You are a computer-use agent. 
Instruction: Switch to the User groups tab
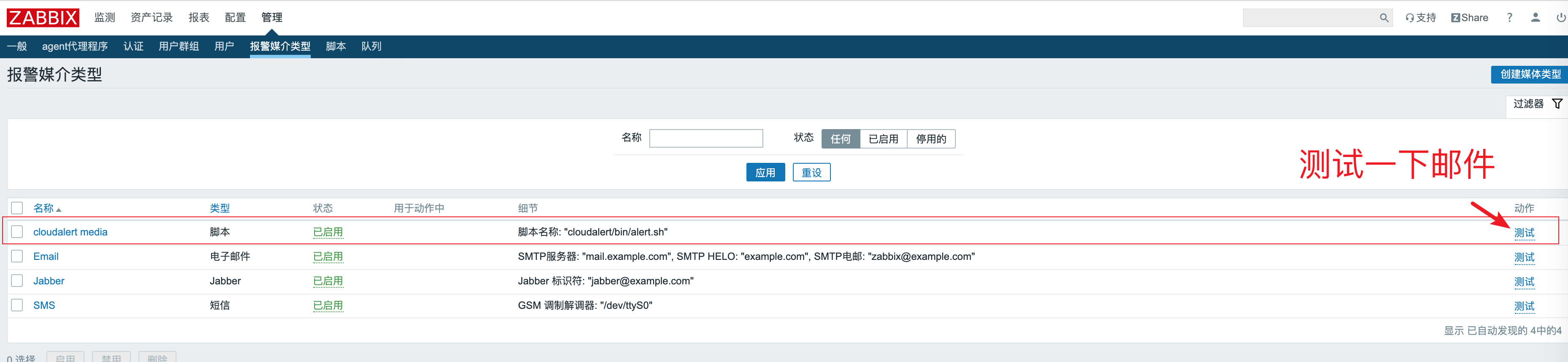click(x=178, y=46)
